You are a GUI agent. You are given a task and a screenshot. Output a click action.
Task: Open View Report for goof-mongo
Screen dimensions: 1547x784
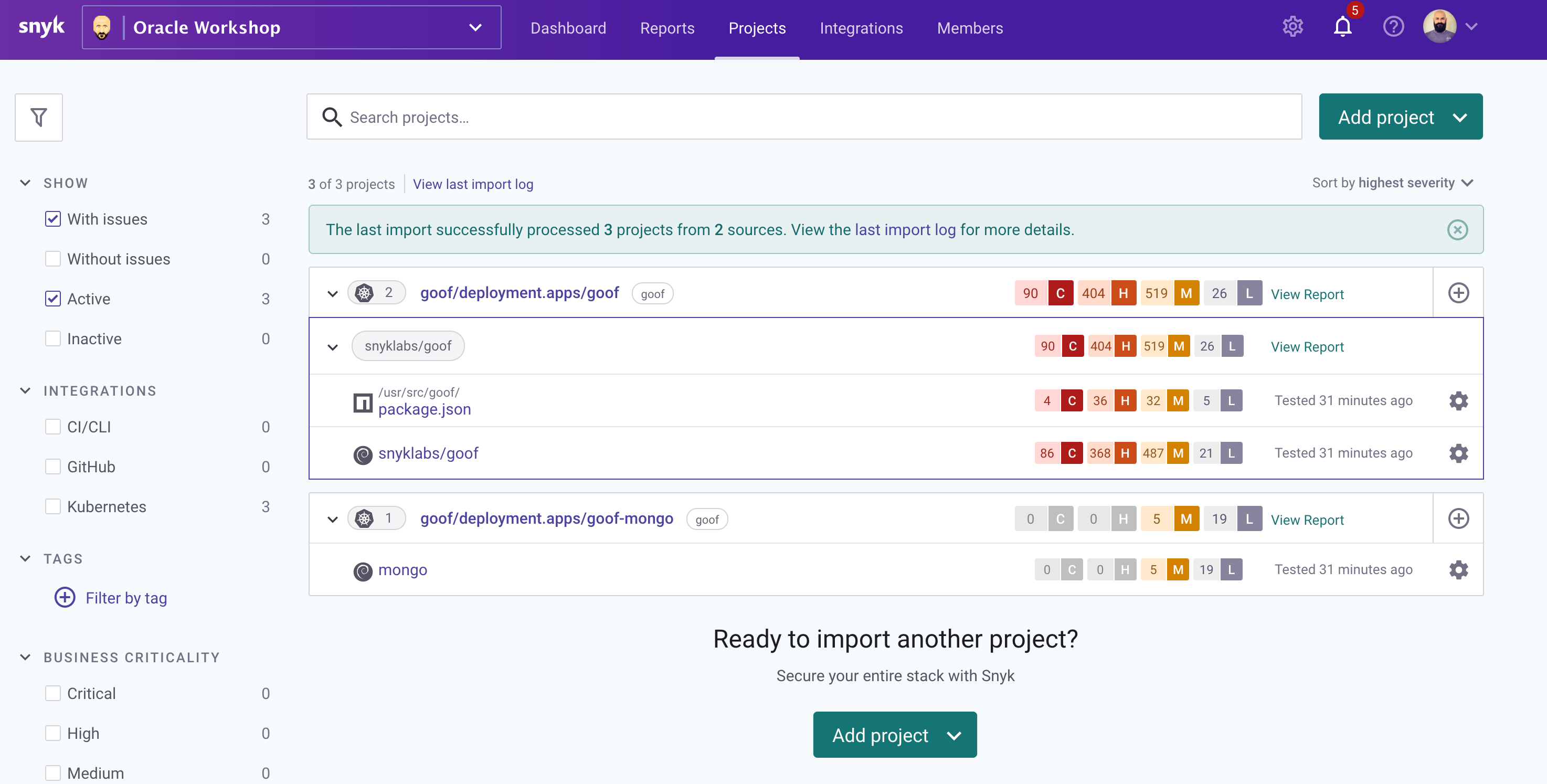tap(1307, 520)
